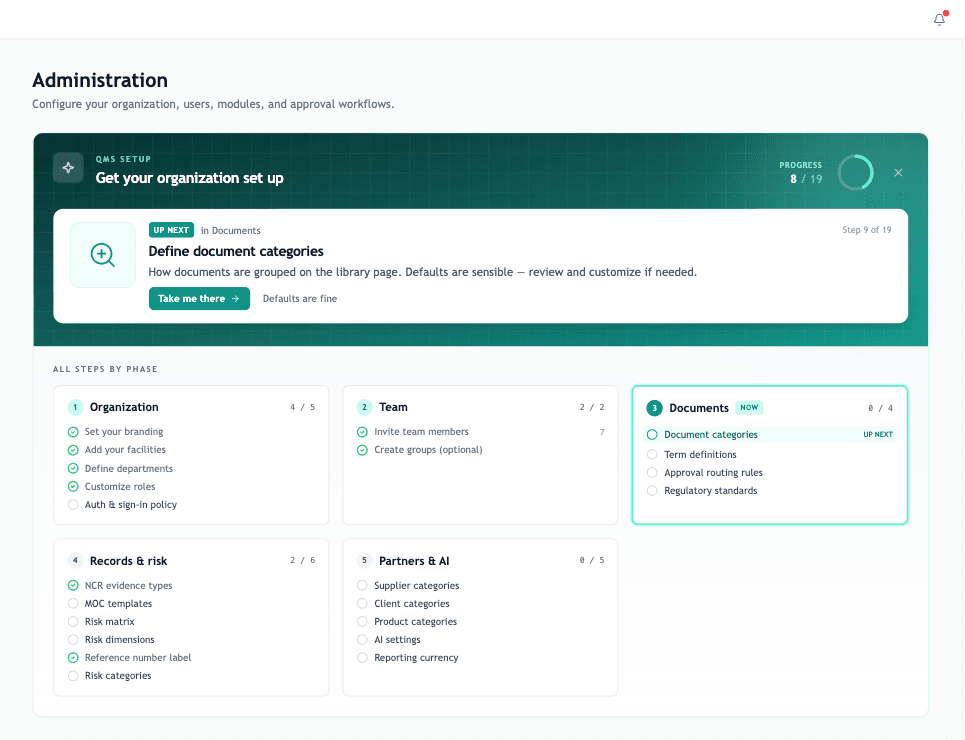Click the phase 5 number badge
The image size is (965, 740).
pyautogui.click(x=364, y=560)
